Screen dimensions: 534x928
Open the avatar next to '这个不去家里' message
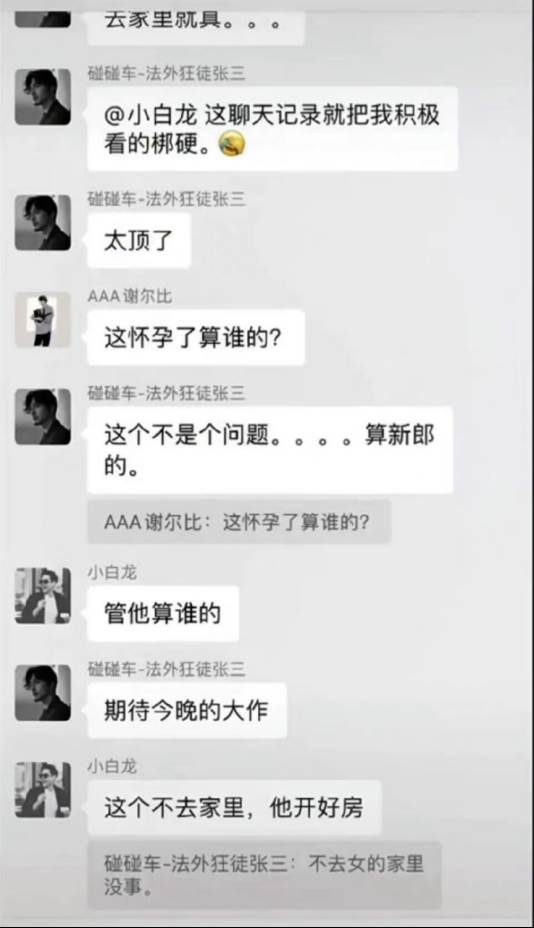coord(43,790)
